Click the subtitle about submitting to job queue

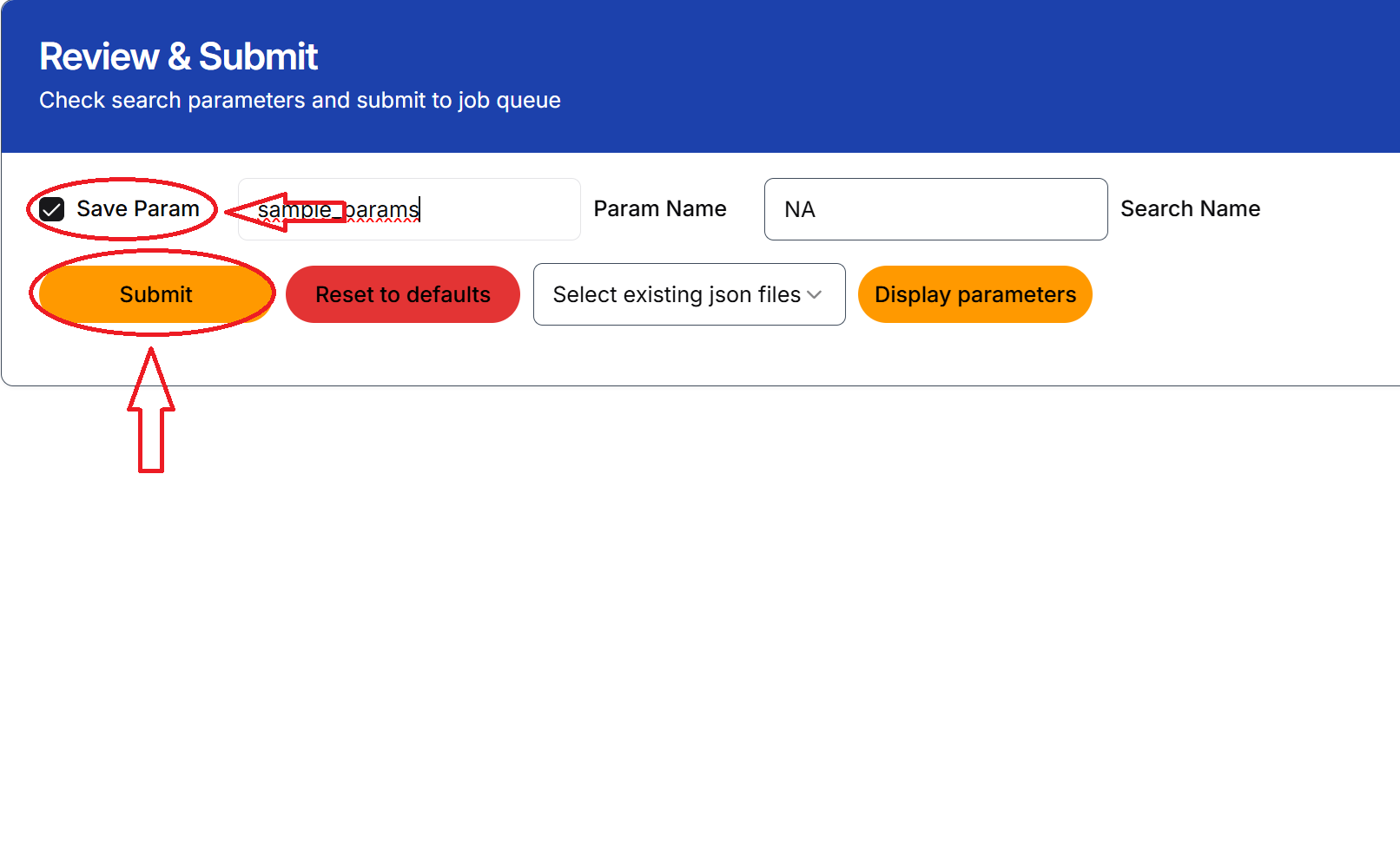point(300,101)
